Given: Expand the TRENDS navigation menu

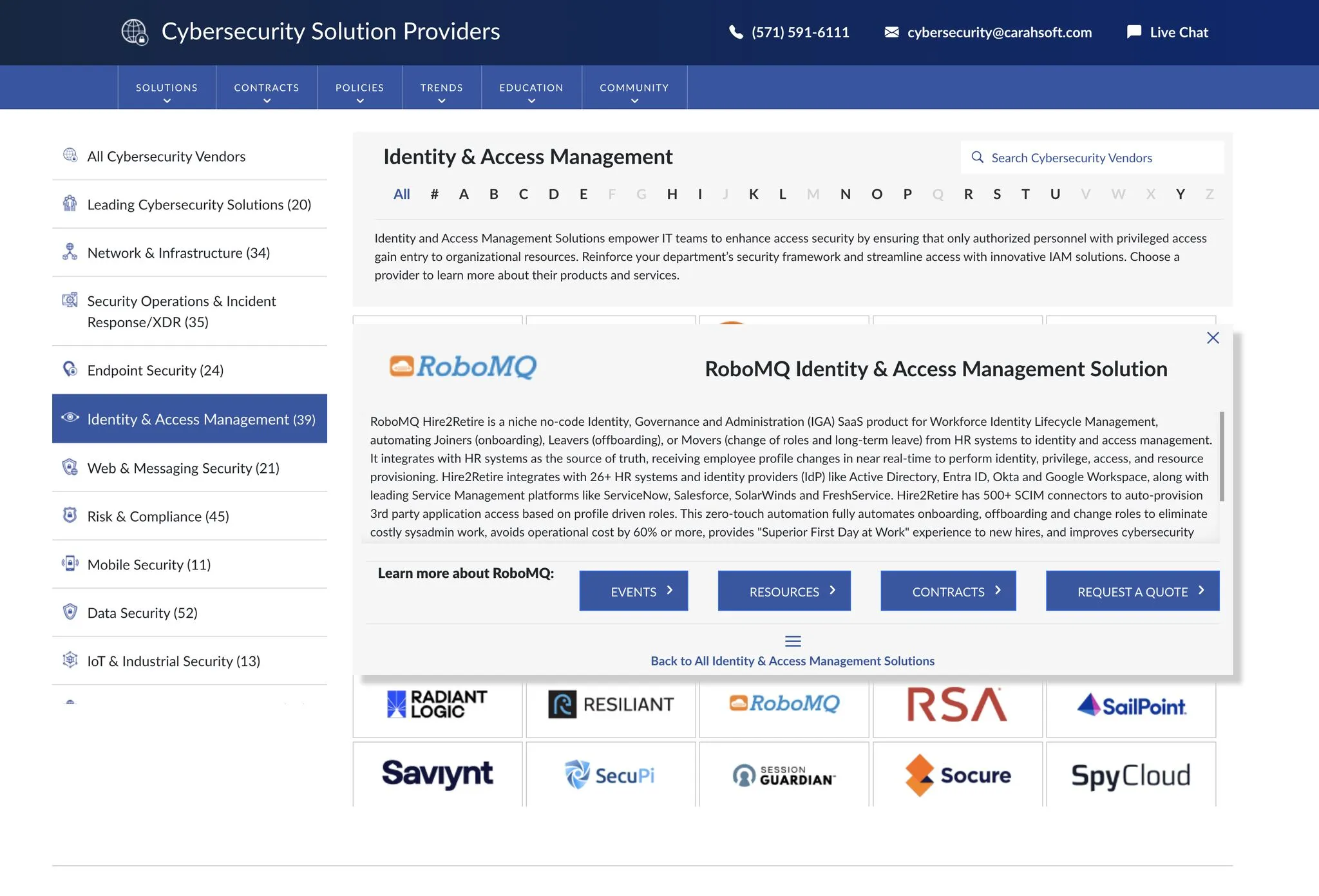Looking at the screenshot, I should tap(441, 87).
